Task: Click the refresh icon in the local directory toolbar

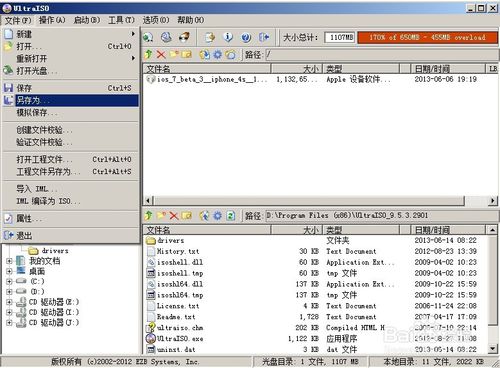Action: click(x=231, y=216)
